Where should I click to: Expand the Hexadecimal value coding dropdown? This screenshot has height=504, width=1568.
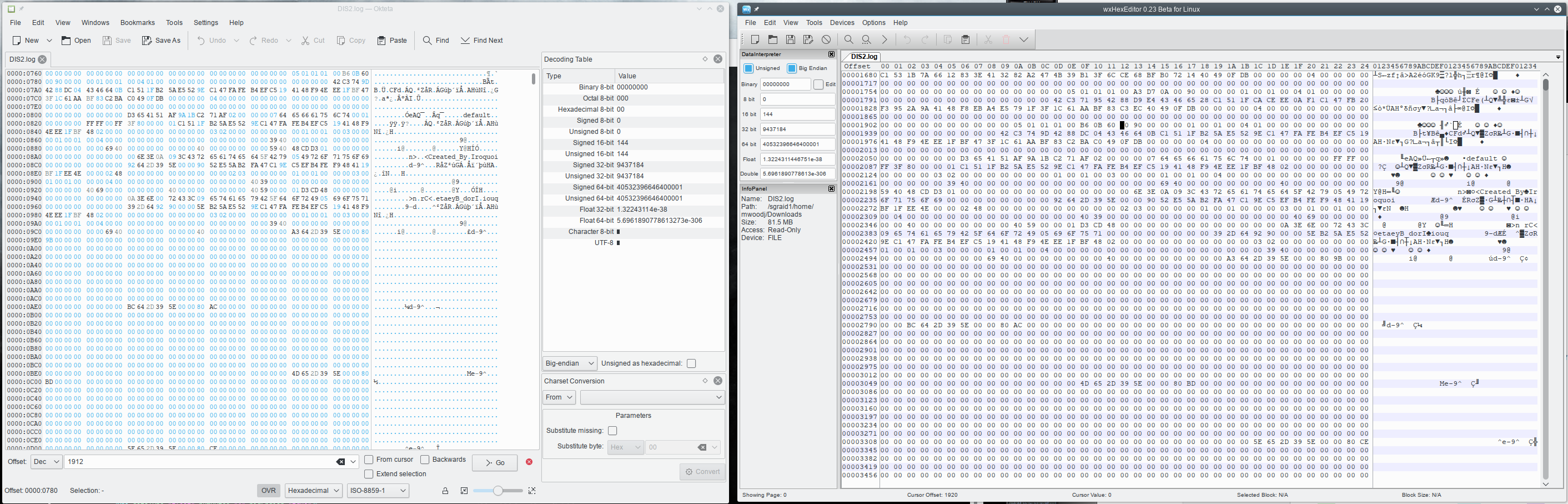pos(313,491)
